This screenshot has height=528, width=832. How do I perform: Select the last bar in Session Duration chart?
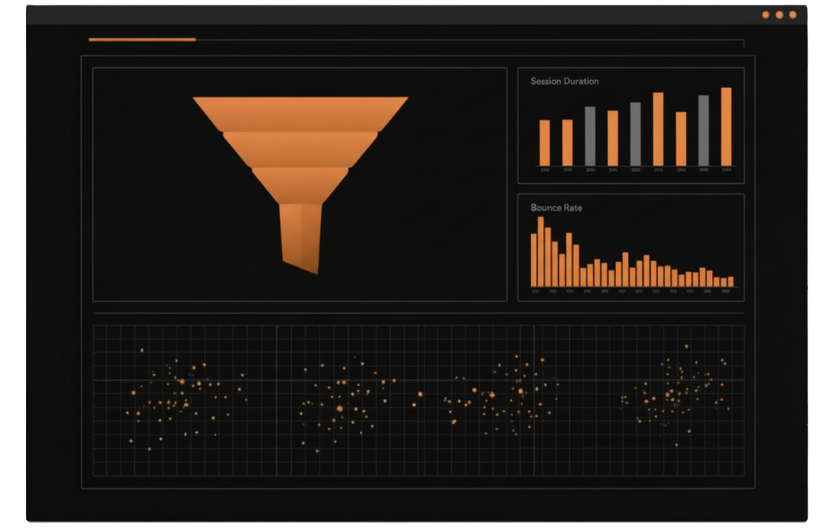click(726, 127)
